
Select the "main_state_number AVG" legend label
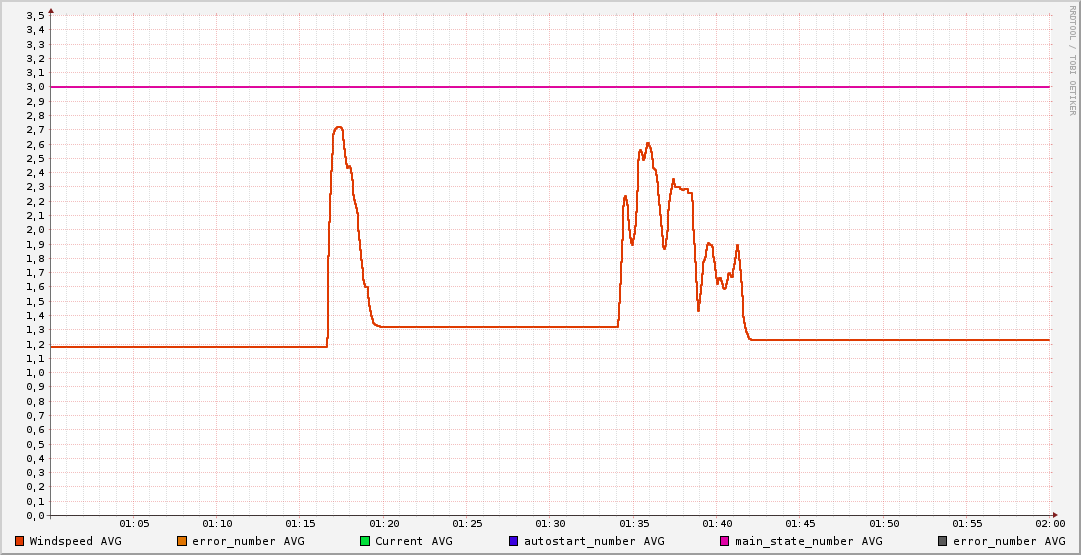(808, 541)
